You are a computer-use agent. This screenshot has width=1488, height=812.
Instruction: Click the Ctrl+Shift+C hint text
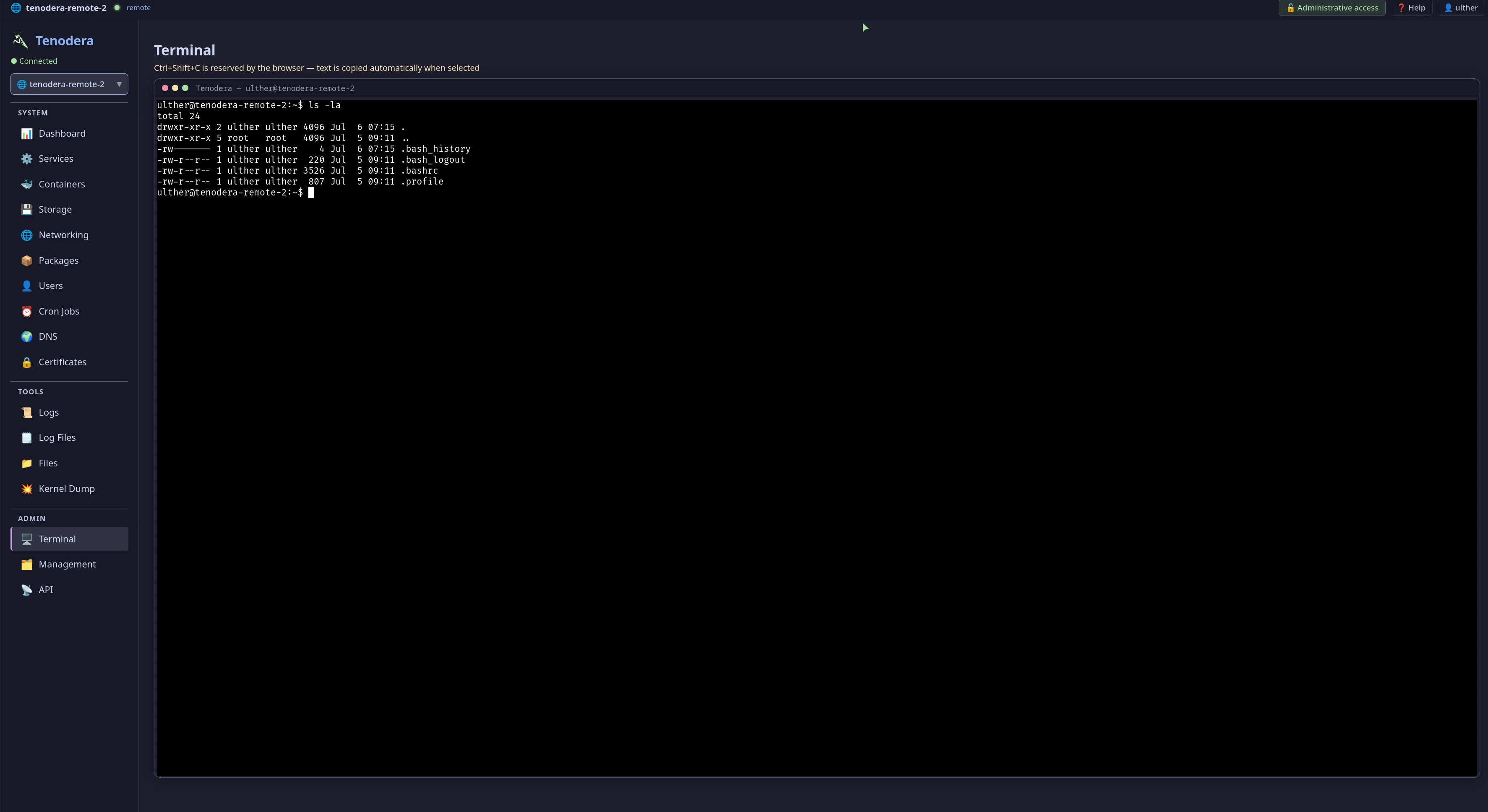click(x=317, y=68)
